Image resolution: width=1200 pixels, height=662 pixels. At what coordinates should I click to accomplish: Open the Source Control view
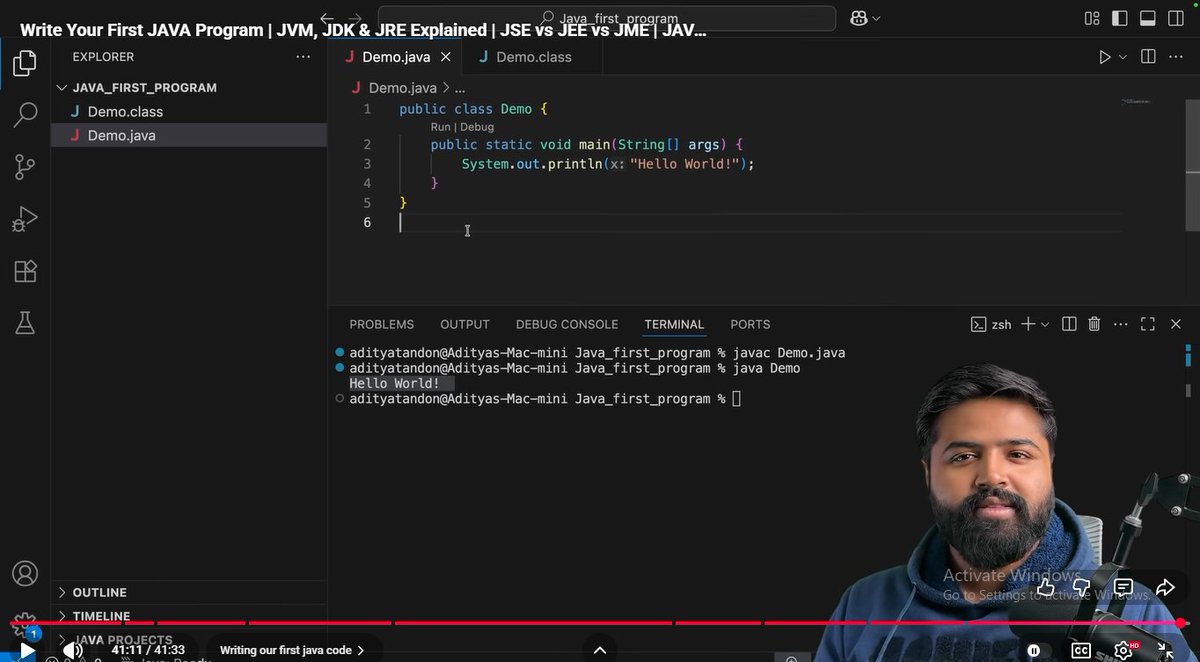click(x=25, y=167)
